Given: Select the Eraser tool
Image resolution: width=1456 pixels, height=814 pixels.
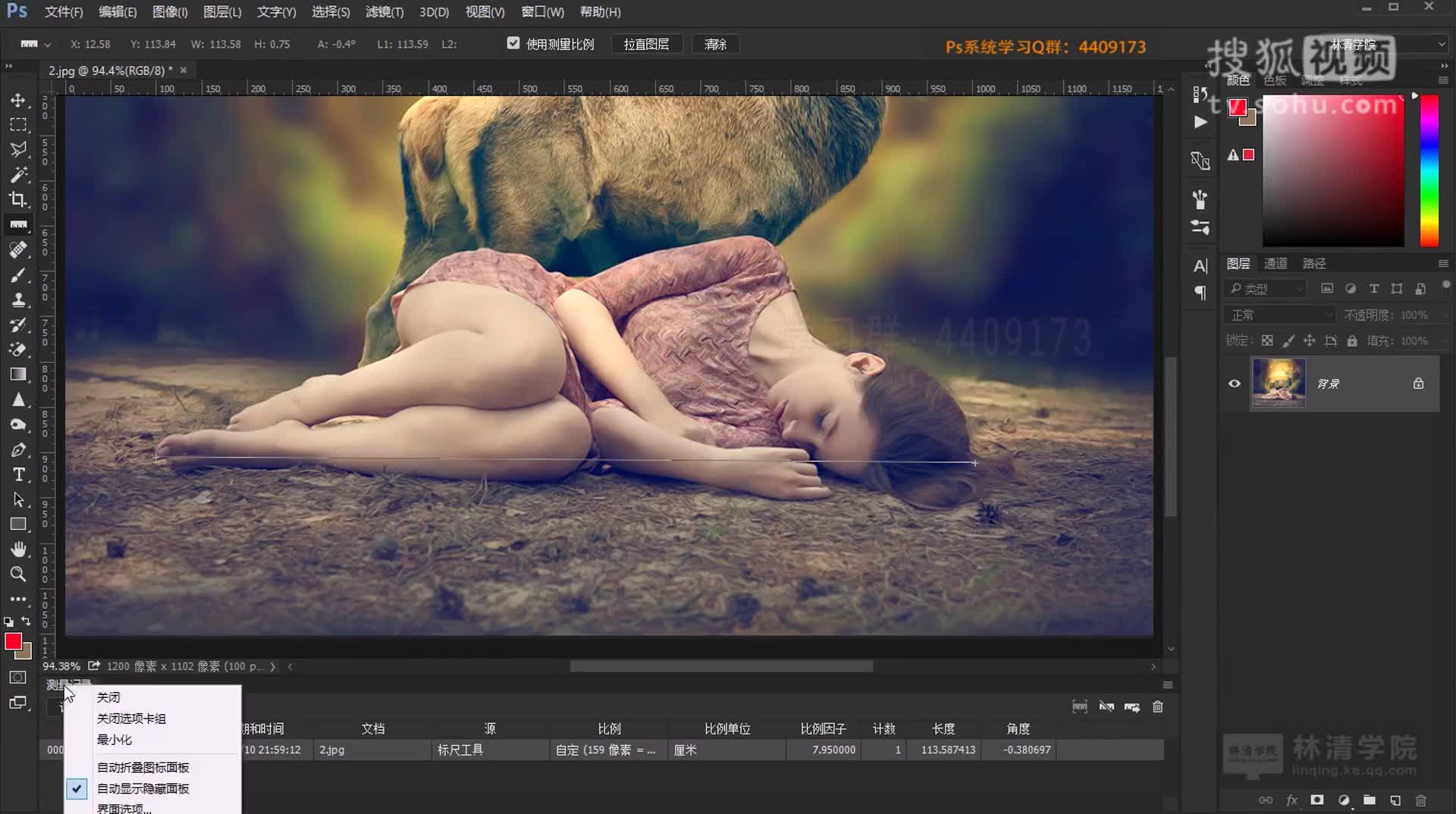Looking at the screenshot, I should [18, 350].
